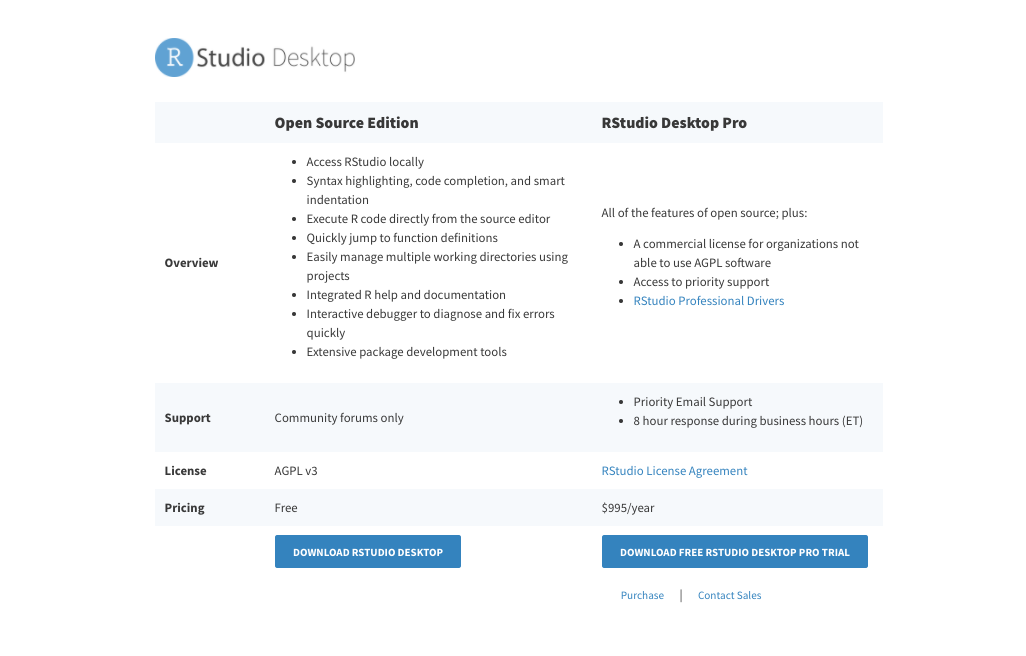Image resolution: width=1026 pixels, height=656 pixels.
Task: Click the License row label
Action: tap(185, 471)
